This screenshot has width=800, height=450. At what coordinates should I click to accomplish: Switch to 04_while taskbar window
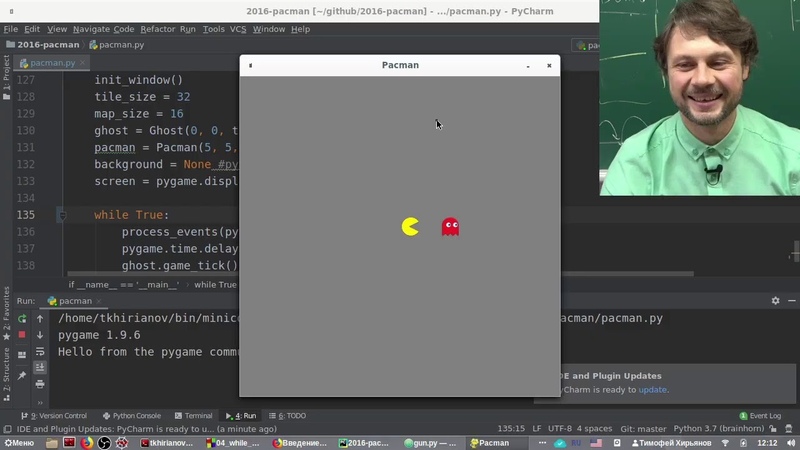click(x=233, y=443)
